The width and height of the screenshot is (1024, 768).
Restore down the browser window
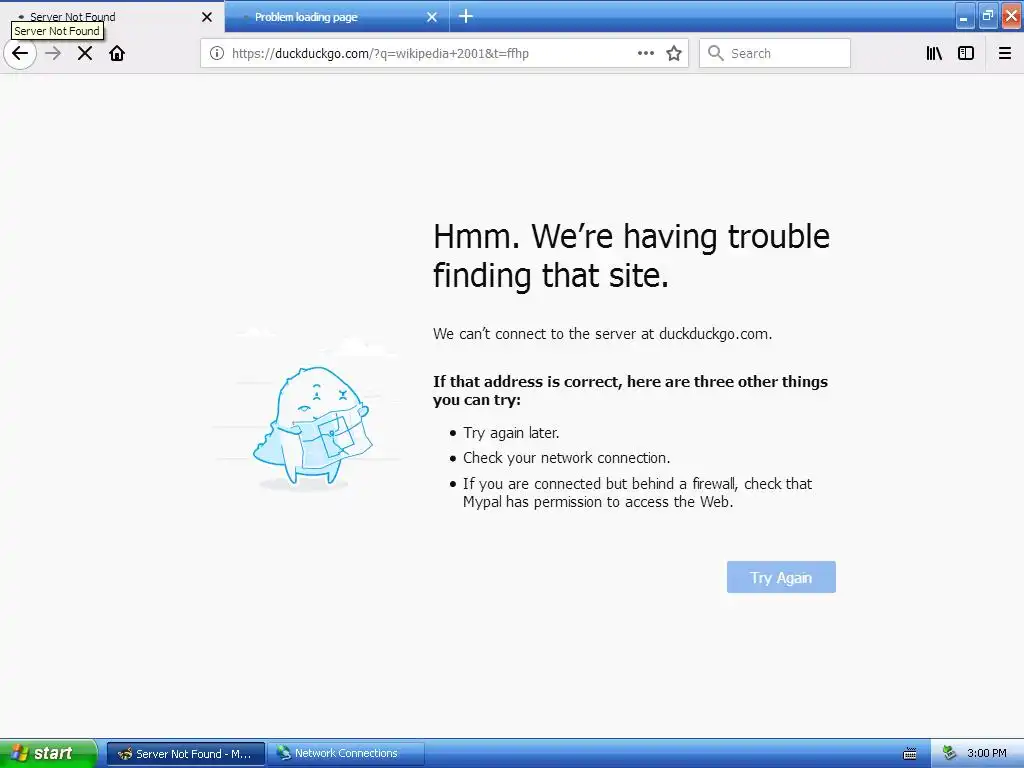988,16
